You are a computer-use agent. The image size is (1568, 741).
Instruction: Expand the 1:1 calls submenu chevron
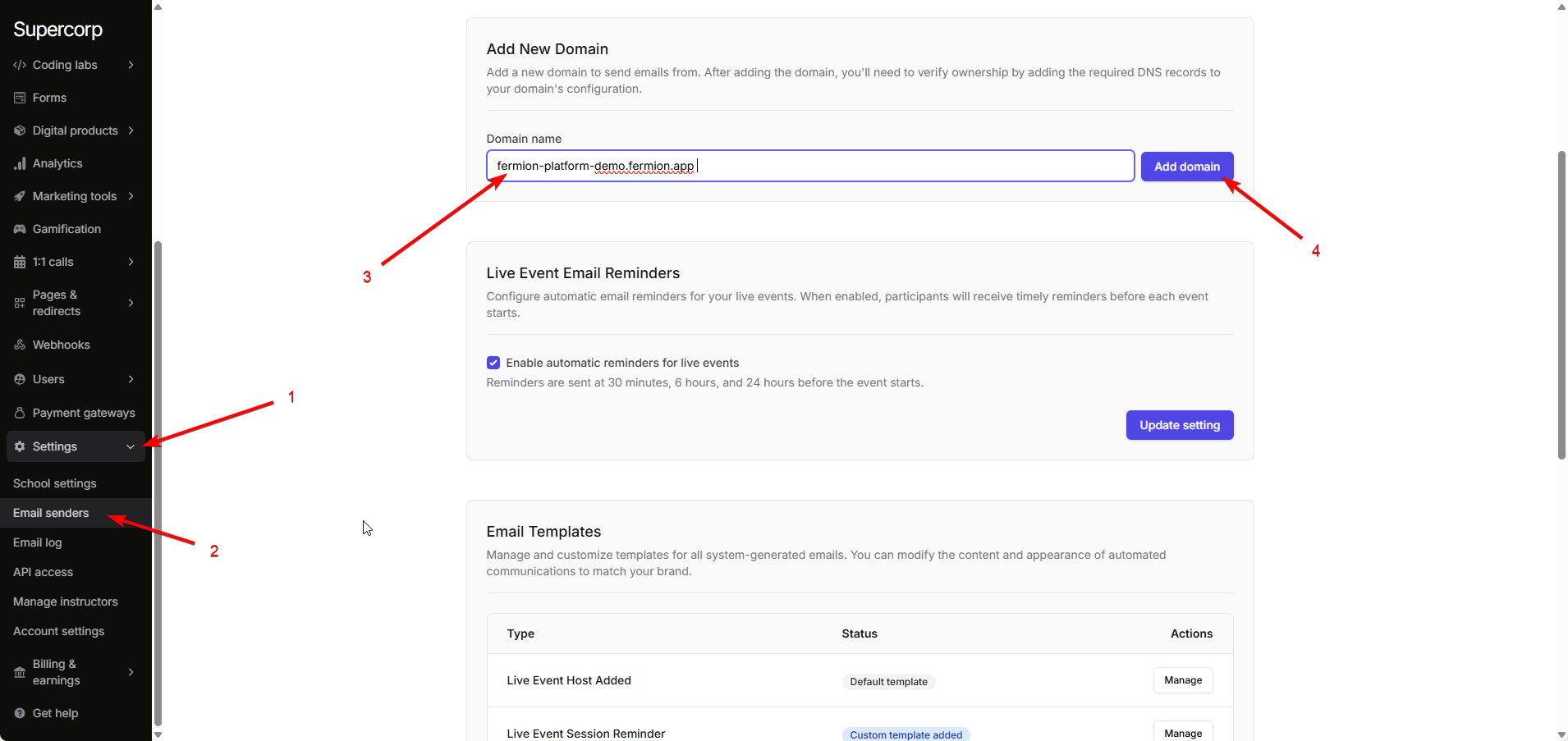(131, 262)
